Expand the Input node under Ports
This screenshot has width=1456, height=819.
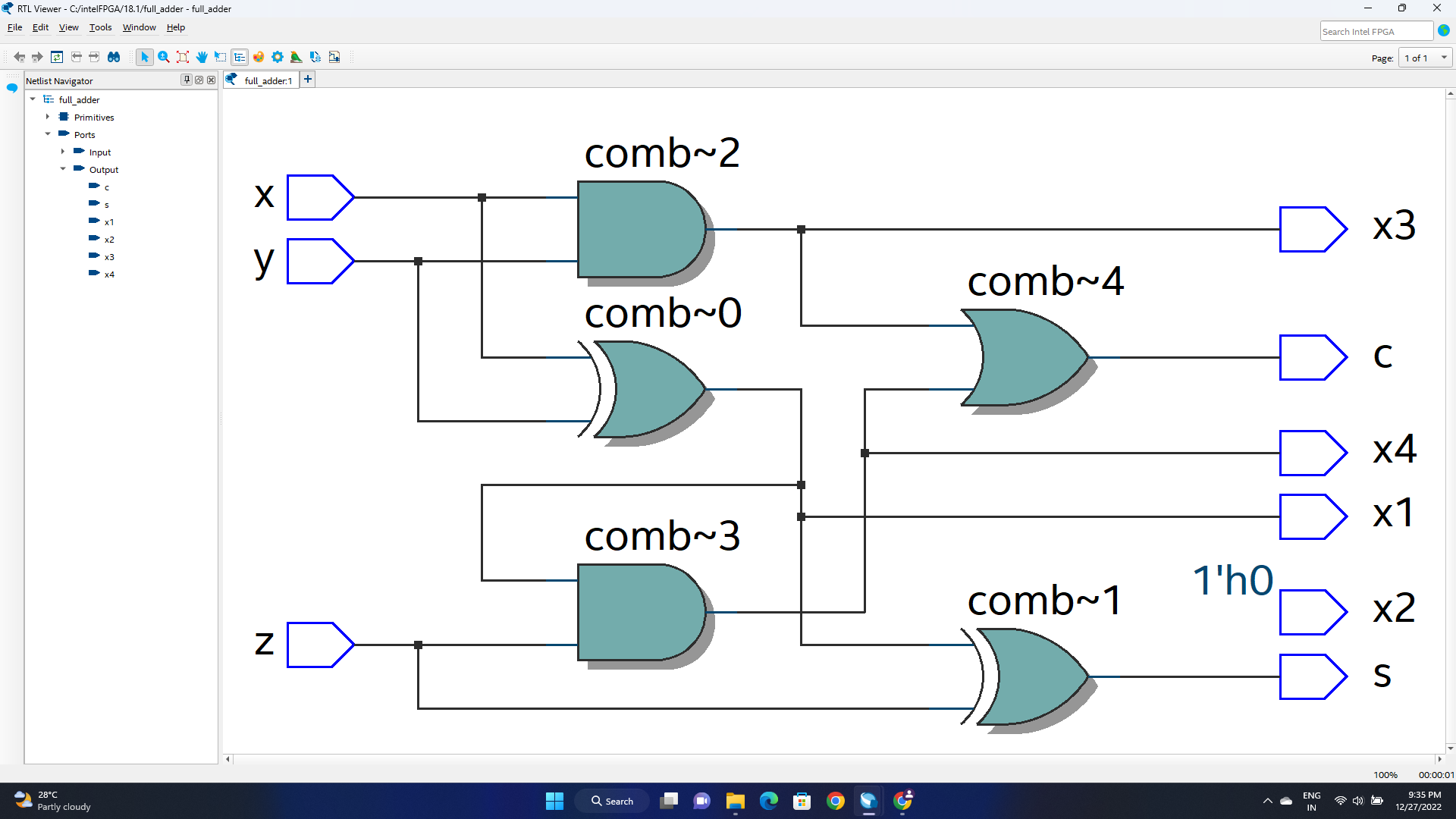(64, 152)
